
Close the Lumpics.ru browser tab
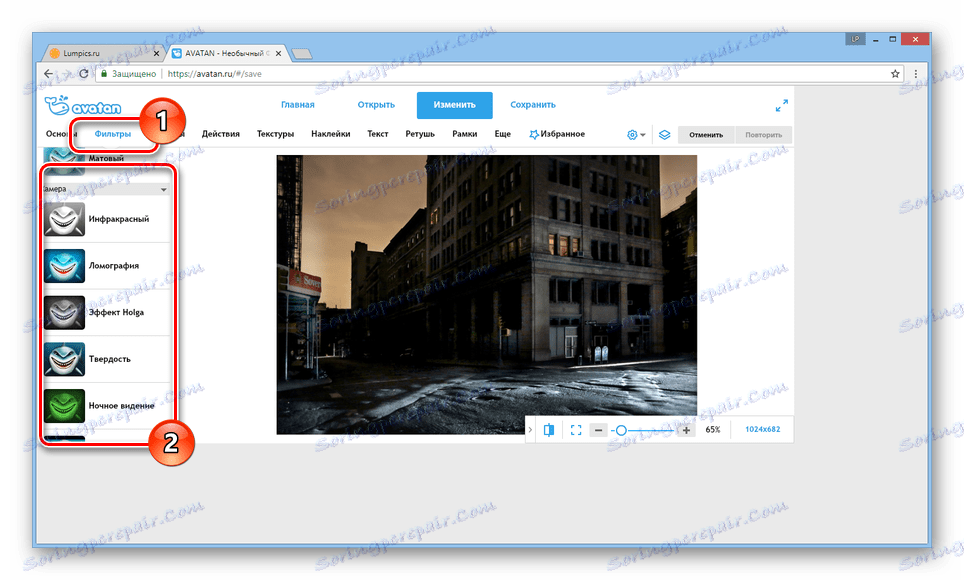pyautogui.click(x=156, y=54)
